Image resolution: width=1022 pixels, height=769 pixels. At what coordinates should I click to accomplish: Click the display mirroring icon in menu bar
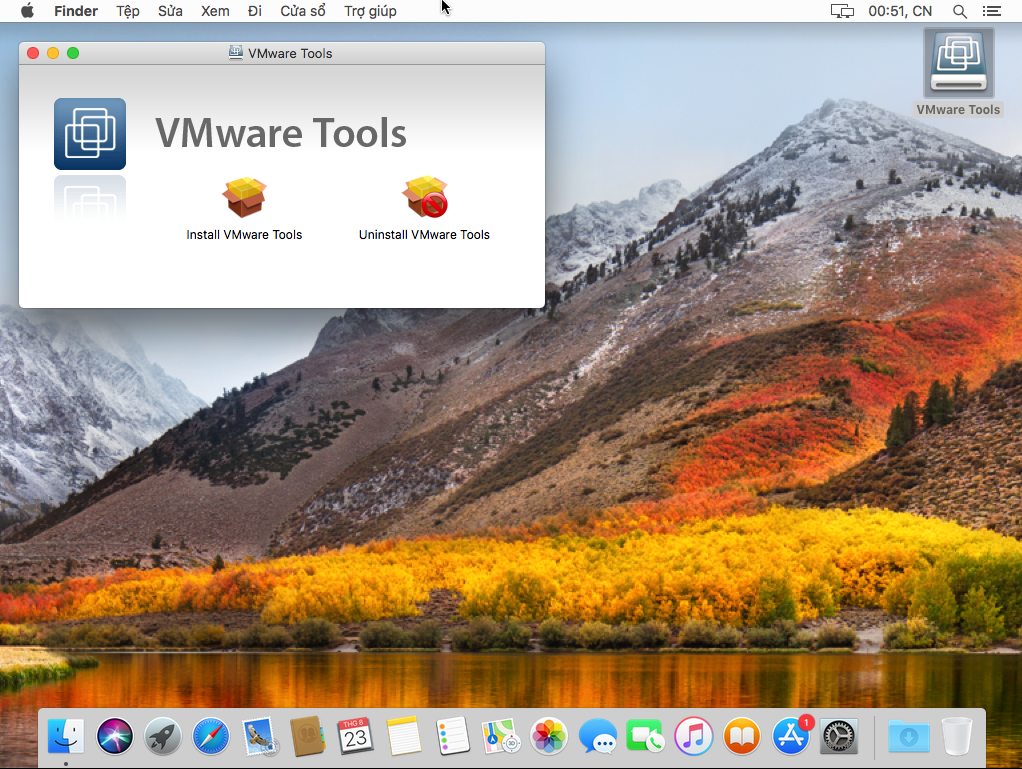(842, 11)
